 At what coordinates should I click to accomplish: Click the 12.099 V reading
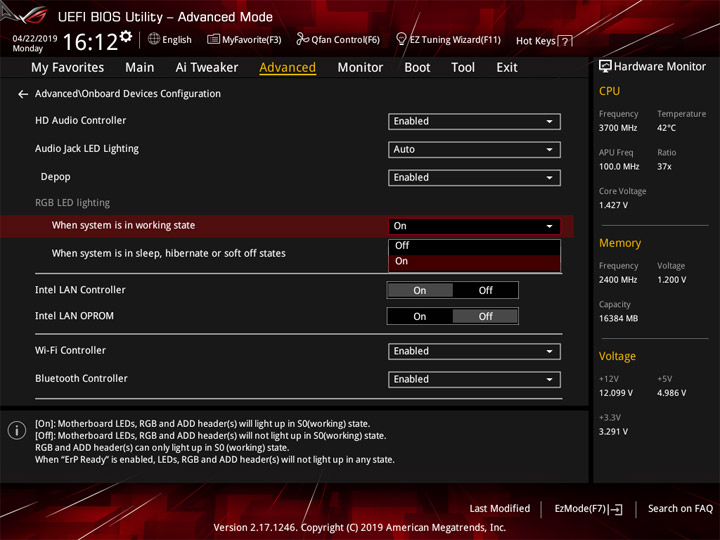pyautogui.click(x=616, y=393)
